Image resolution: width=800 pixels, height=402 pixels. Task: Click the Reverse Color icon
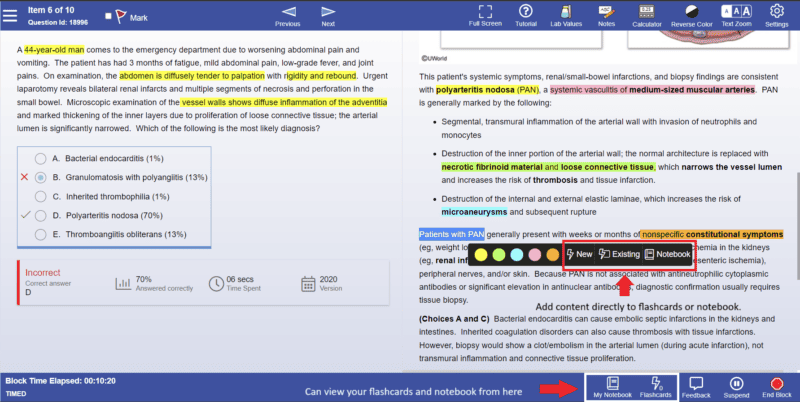tap(691, 16)
